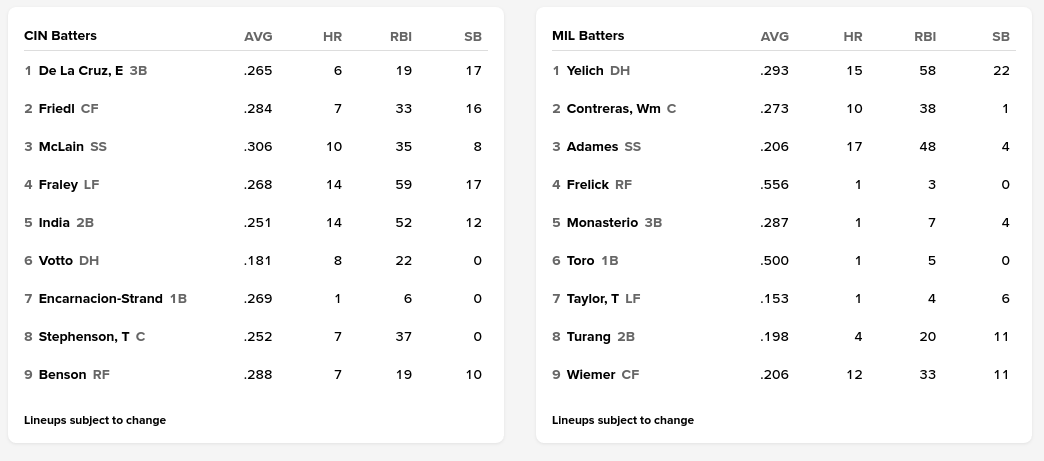Select Encarnacion-Strand in lineup

pyautogui.click(x=100, y=299)
